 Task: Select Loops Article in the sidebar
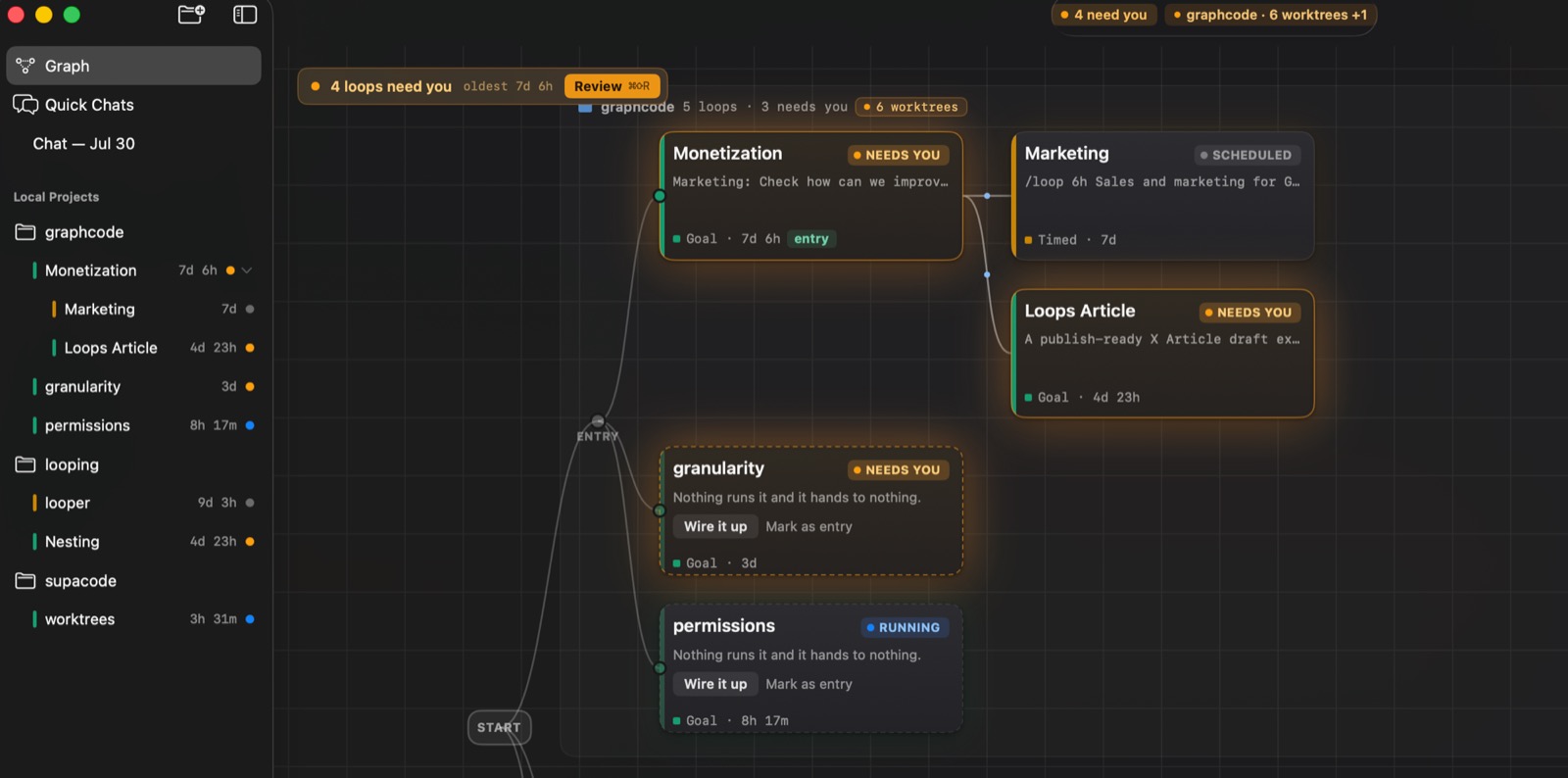tap(111, 348)
